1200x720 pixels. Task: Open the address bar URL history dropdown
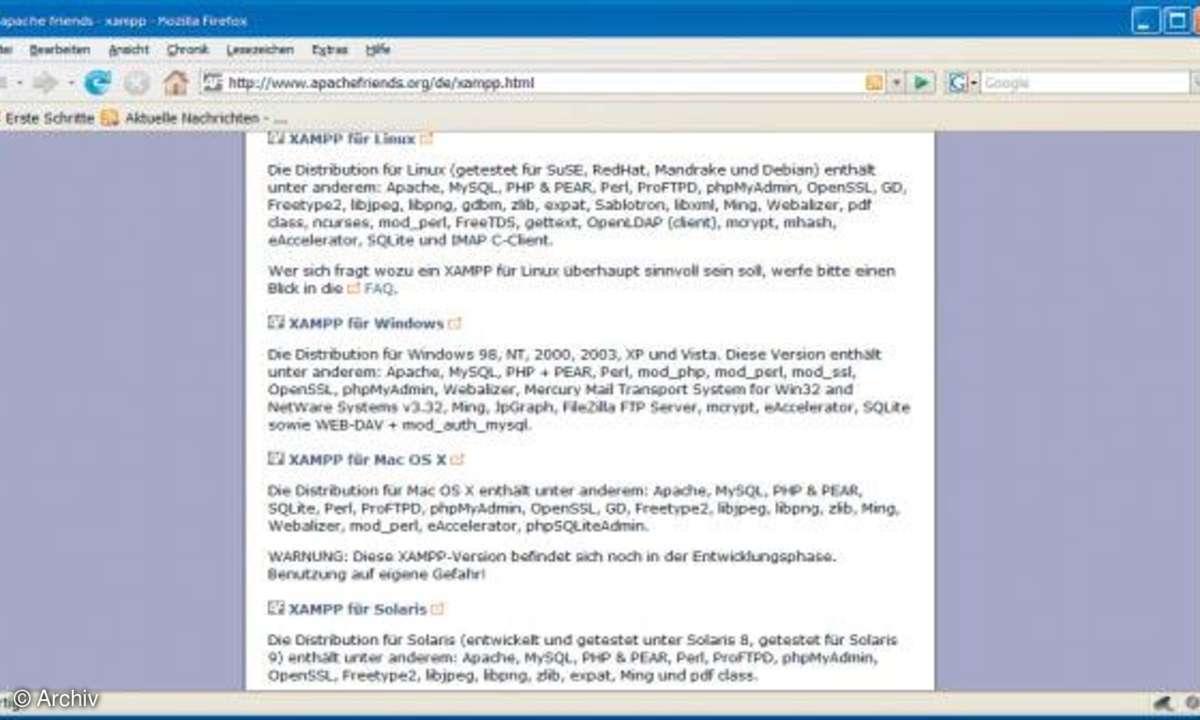[897, 83]
